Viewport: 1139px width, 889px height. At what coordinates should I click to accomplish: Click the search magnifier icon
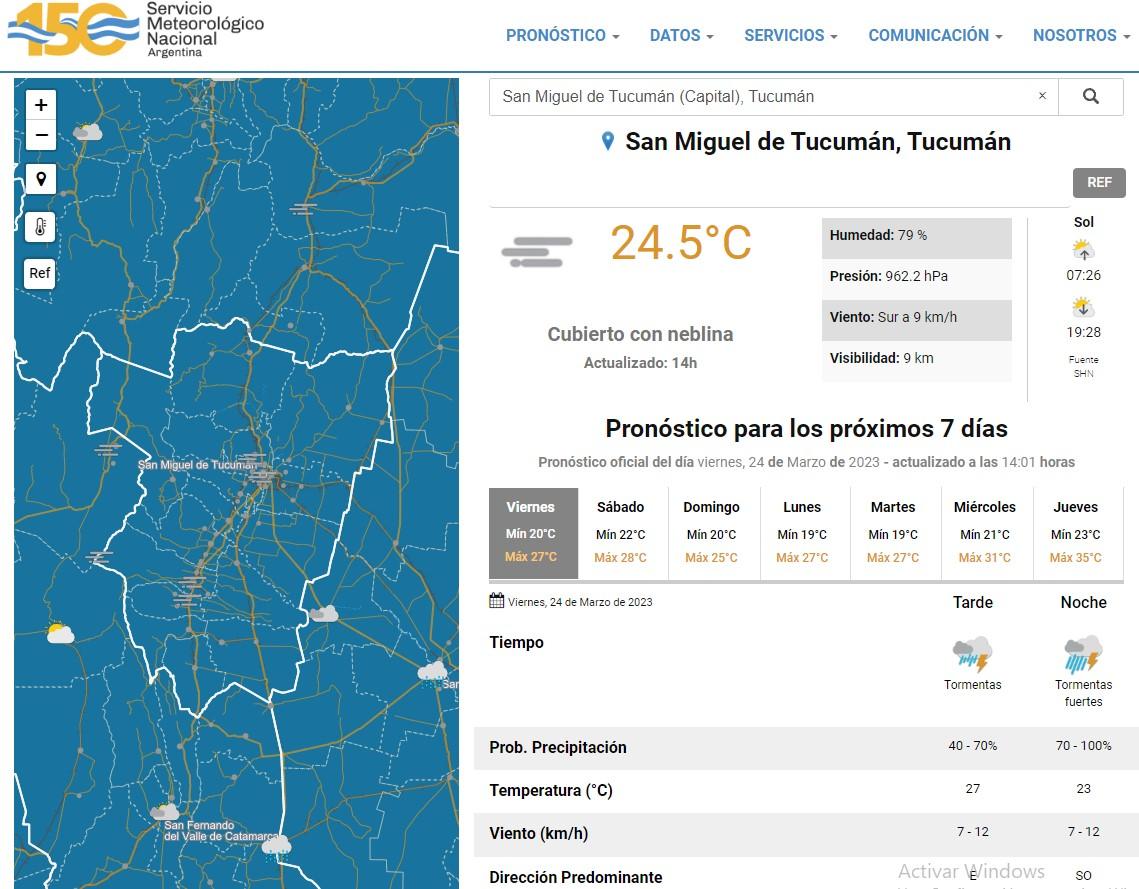click(1090, 97)
